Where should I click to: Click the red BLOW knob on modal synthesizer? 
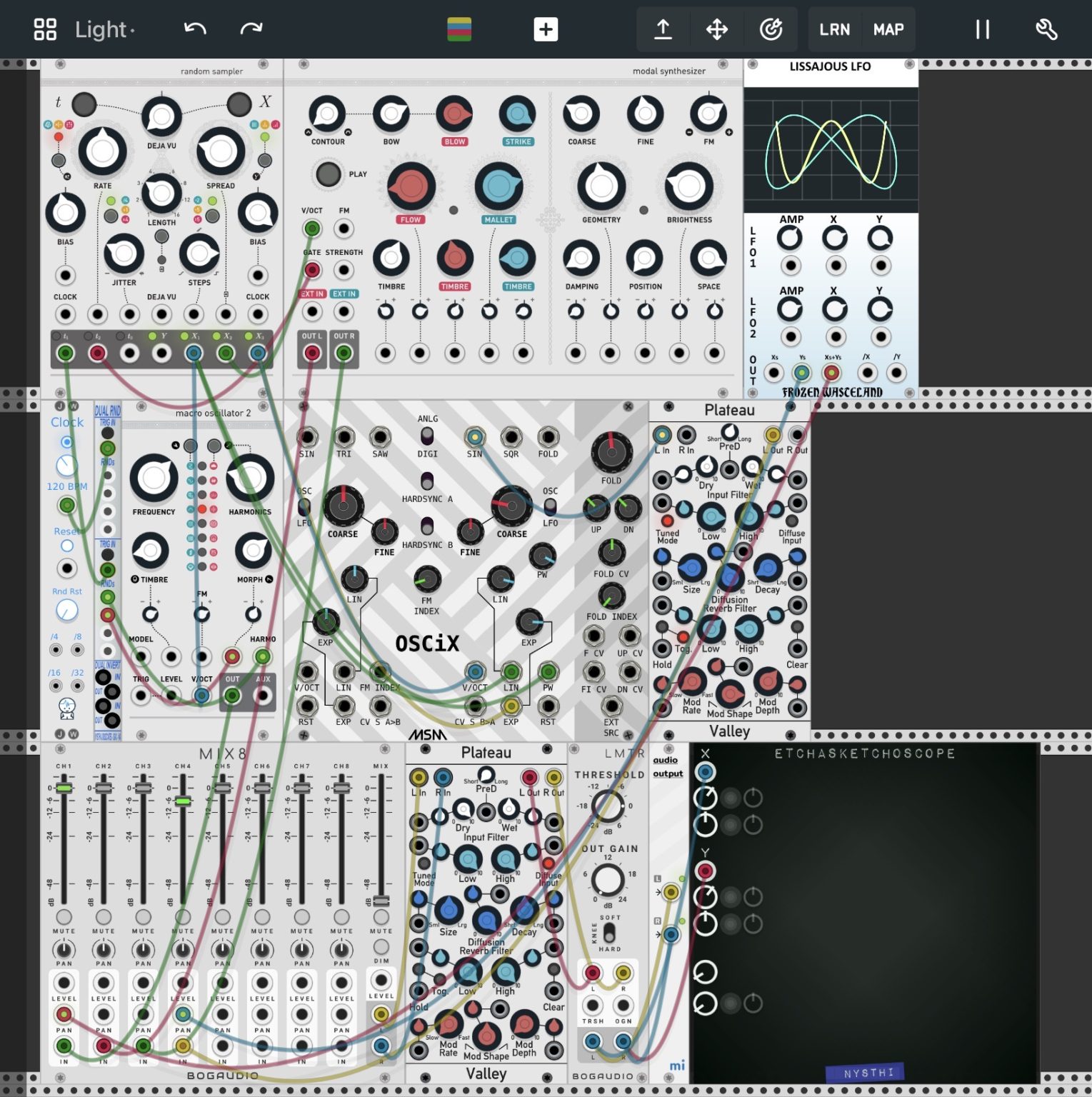pyautogui.click(x=454, y=114)
